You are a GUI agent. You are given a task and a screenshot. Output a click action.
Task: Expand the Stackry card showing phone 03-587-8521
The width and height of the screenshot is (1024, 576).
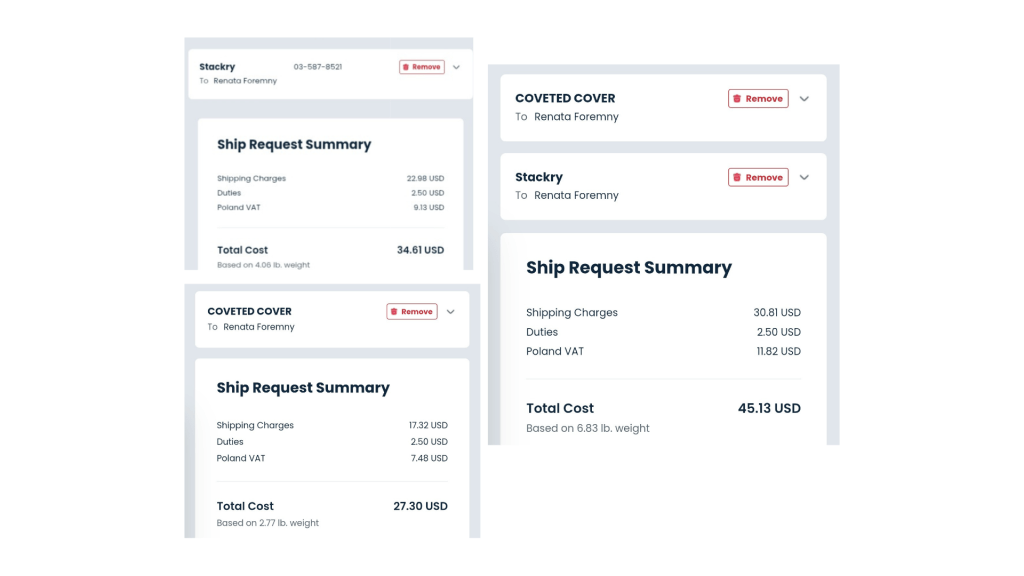456,67
